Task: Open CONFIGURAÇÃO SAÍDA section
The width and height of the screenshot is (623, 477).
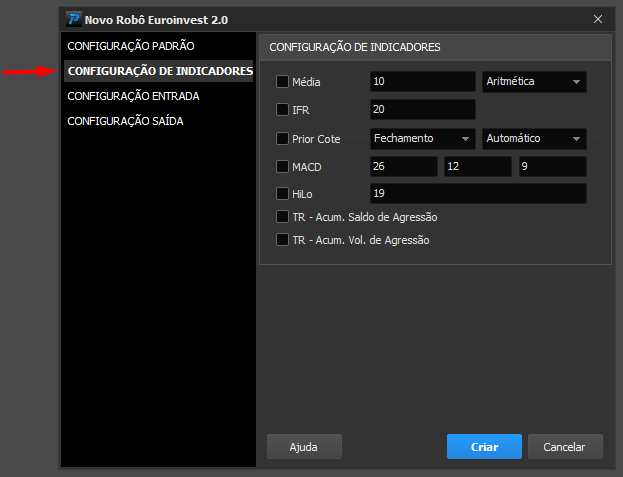Action: point(125,121)
